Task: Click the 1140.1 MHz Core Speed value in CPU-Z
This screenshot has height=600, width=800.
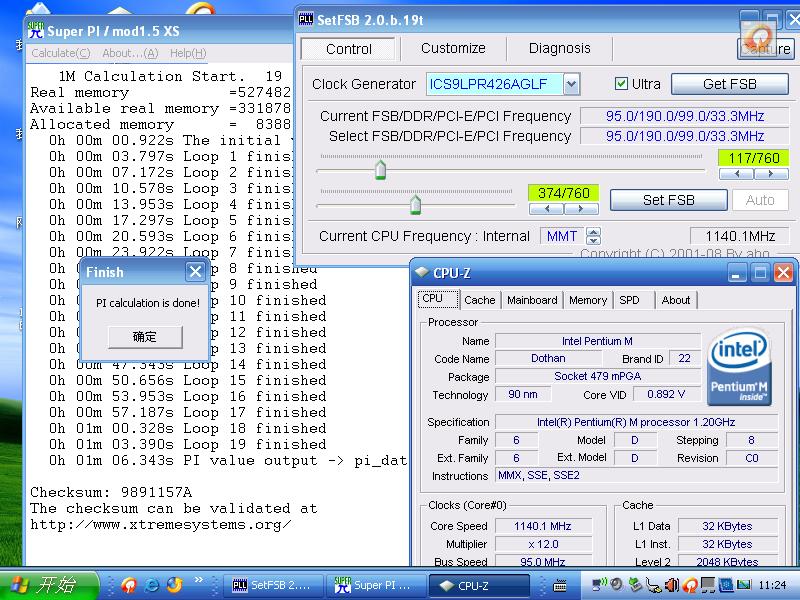Action: (x=543, y=526)
